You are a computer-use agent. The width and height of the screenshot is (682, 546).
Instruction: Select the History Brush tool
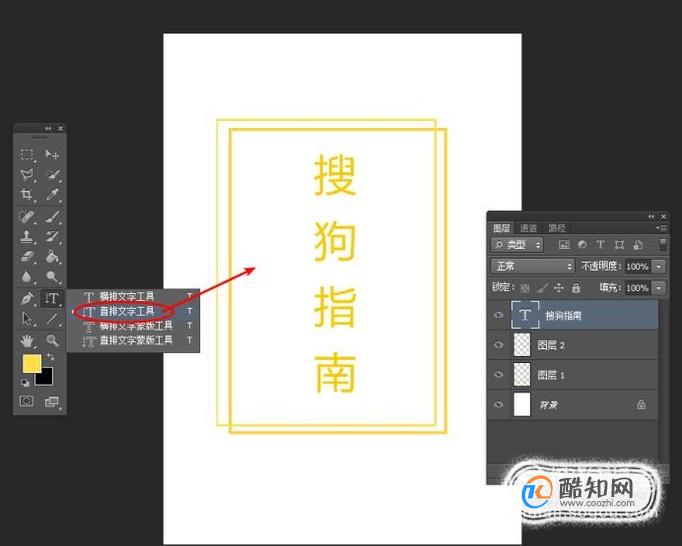click(x=52, y=236)
